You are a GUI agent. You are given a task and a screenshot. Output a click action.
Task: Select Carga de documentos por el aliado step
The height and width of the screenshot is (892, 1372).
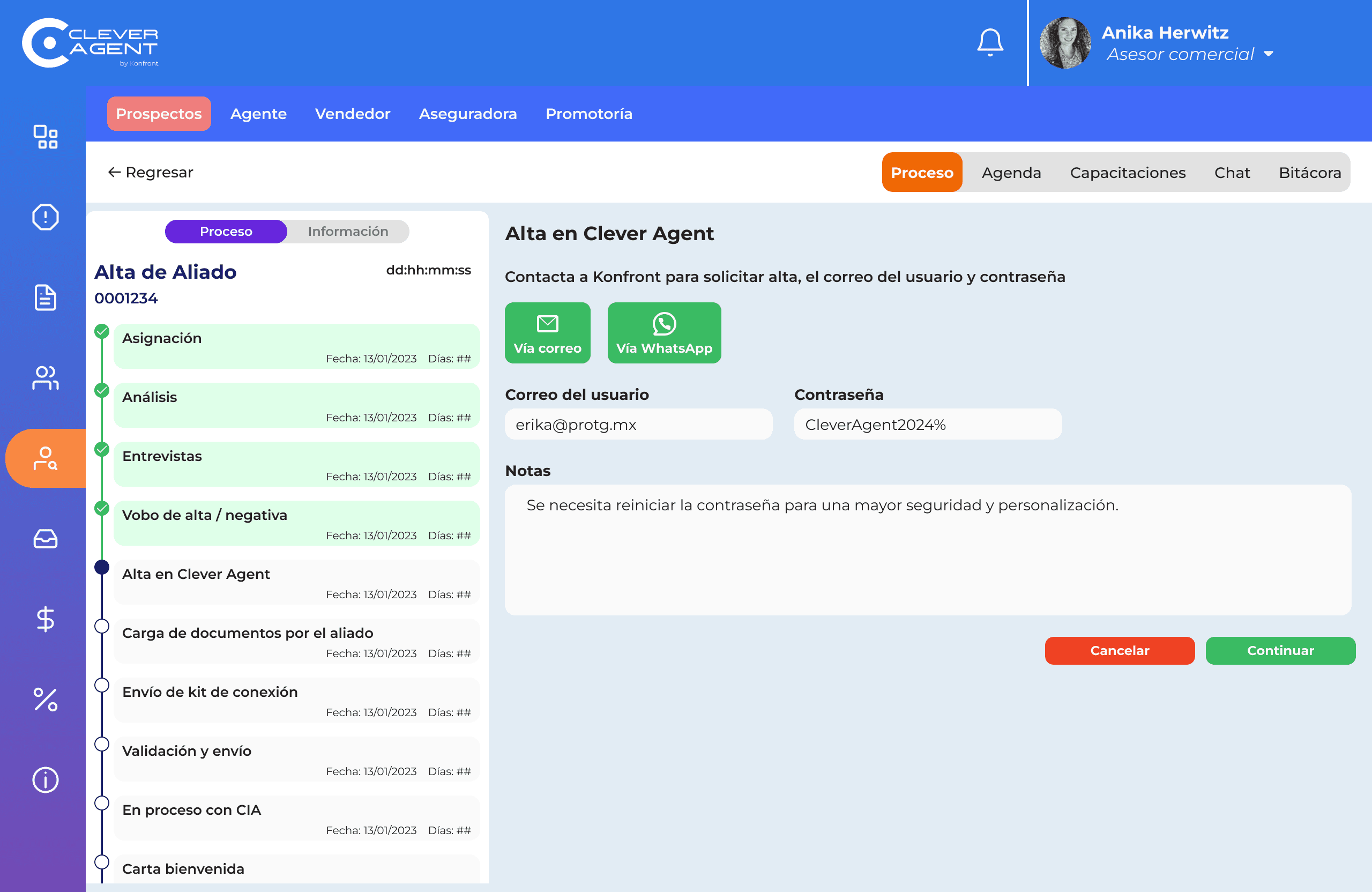(x=297, y=641)
